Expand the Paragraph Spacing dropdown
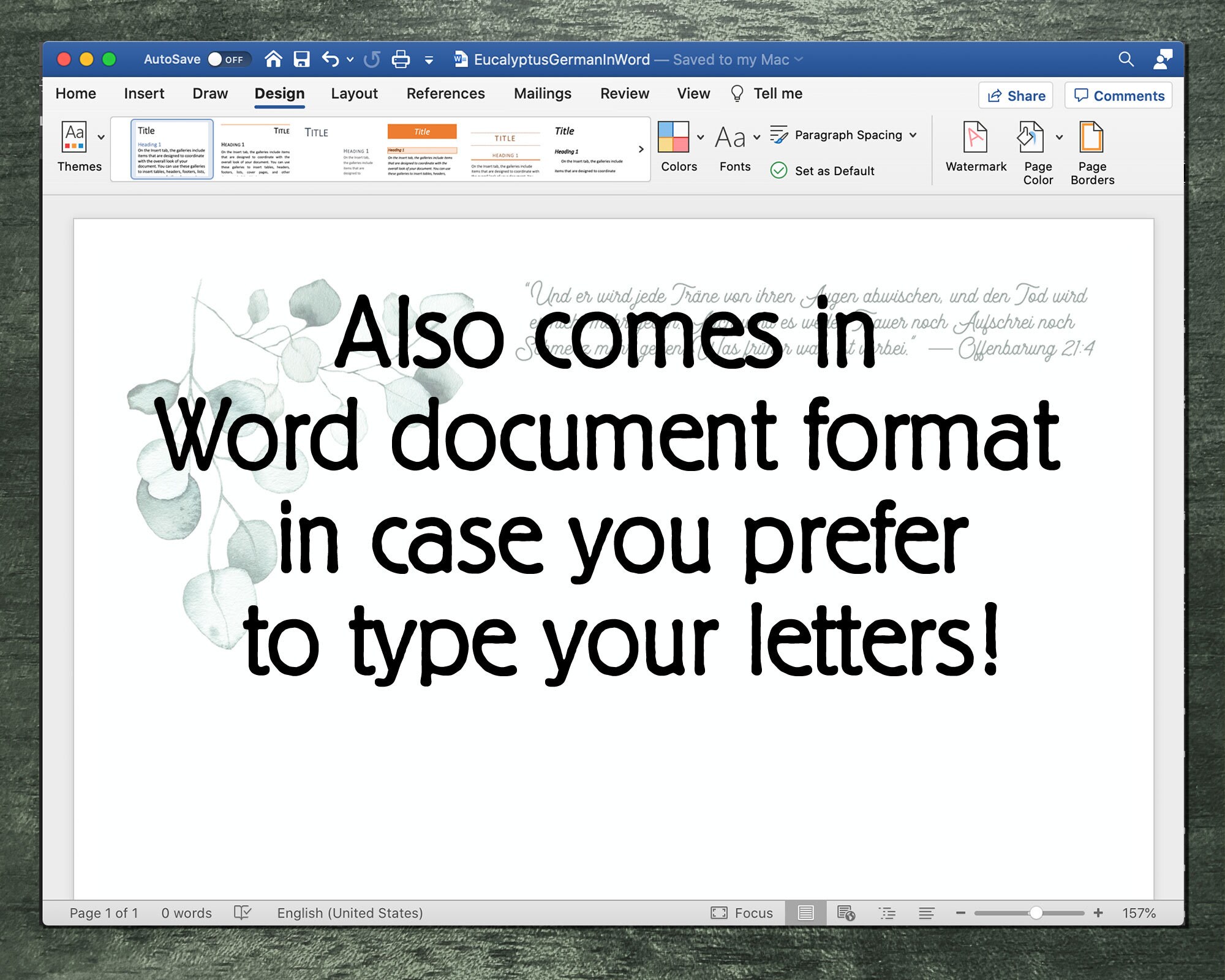 point(913,135)
